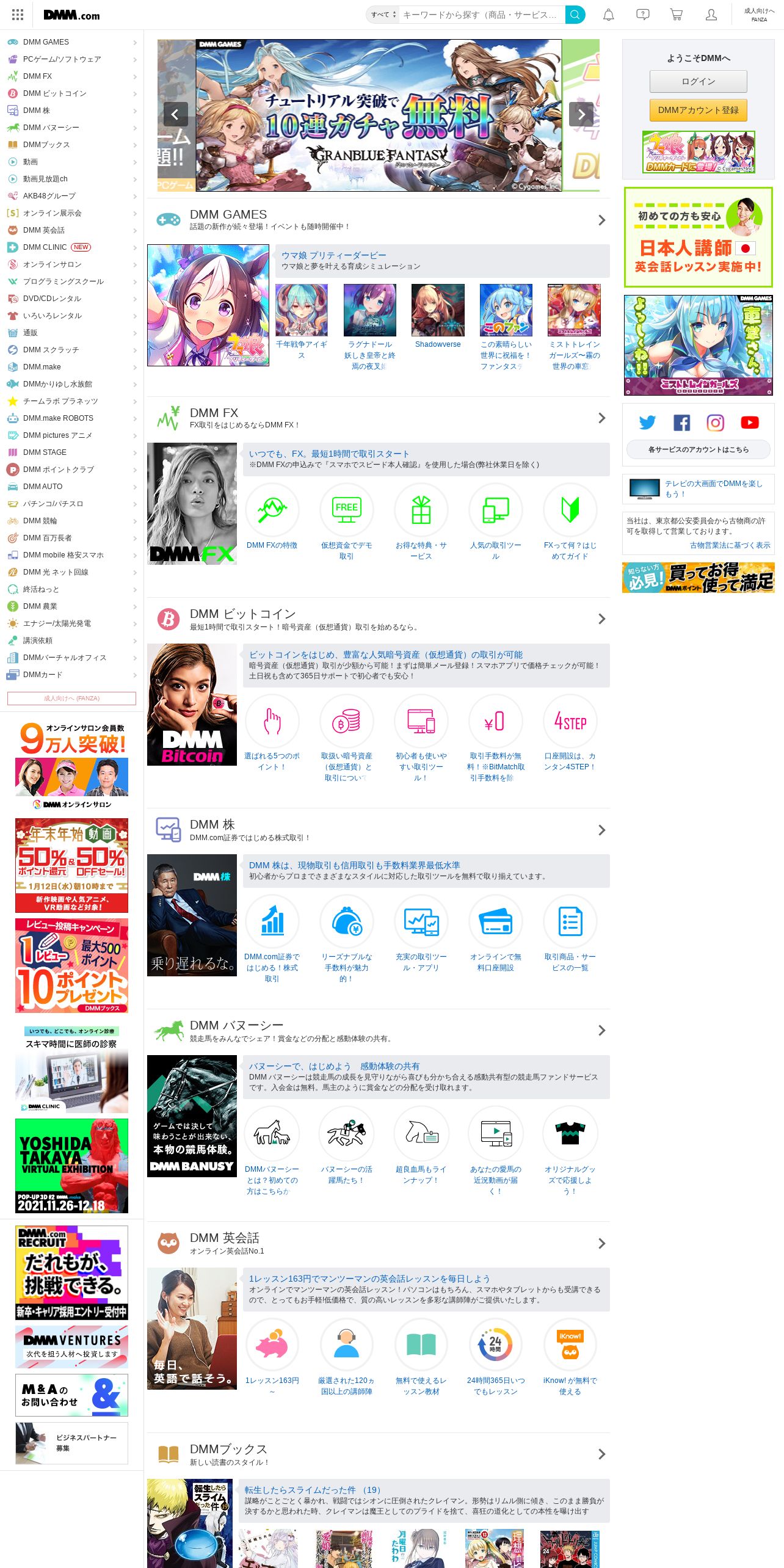Click the search magnifier button
The height and width of the screenshot is (1568, 784).
tap(575, 15)
